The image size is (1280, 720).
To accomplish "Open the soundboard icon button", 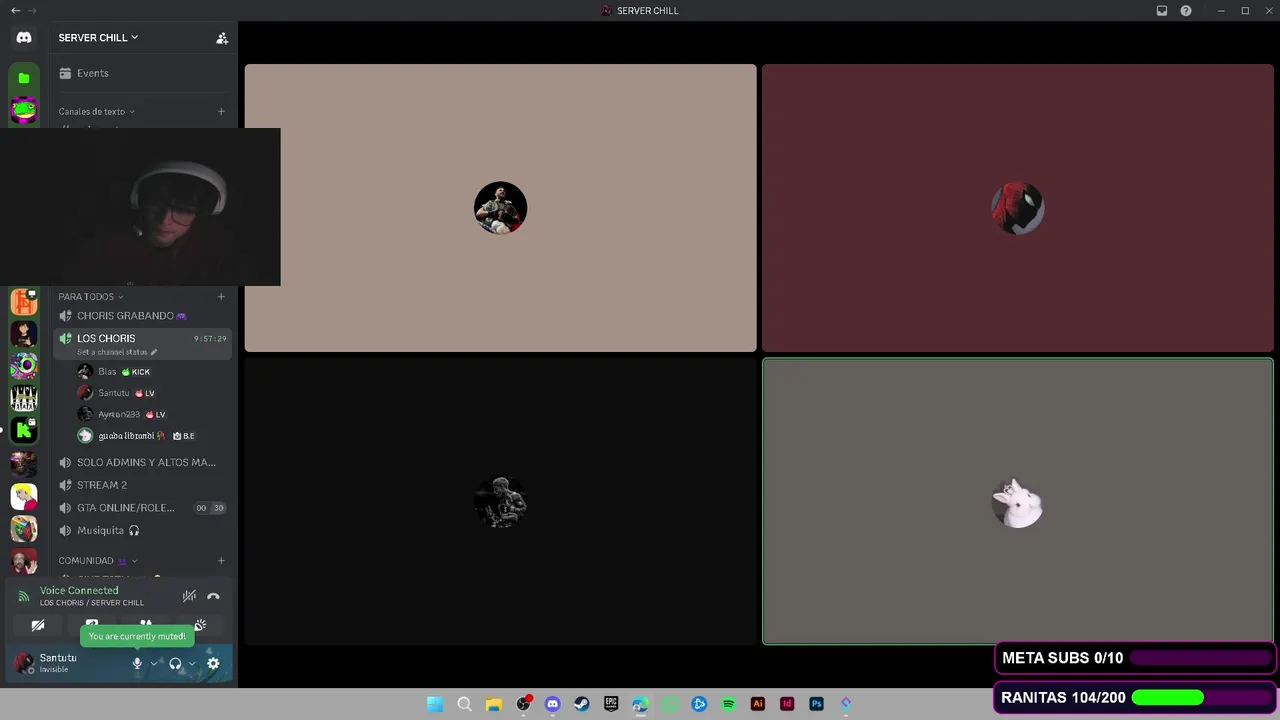I will point(200,625).
